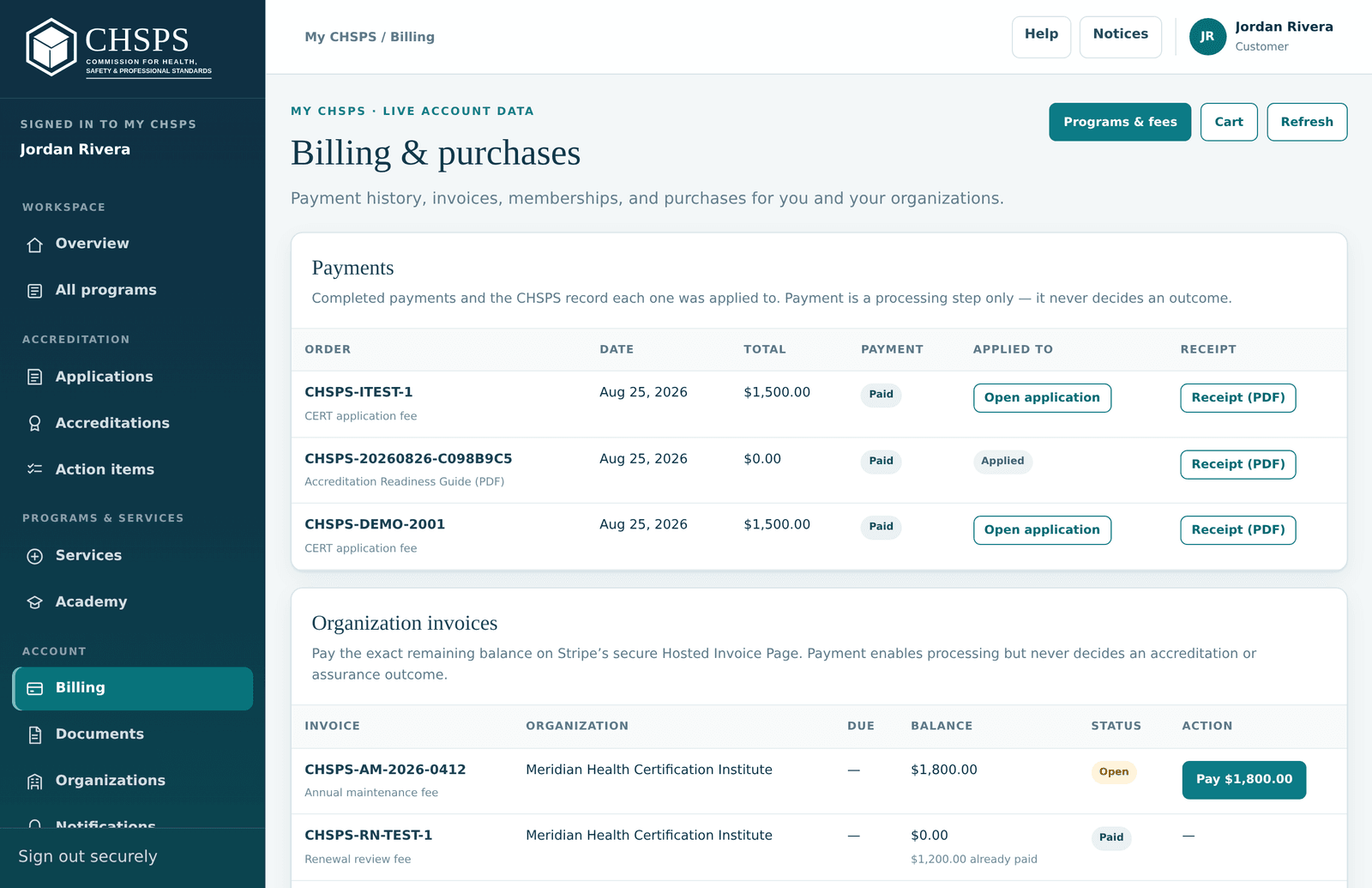Image resolution: width=1372 pixels, height=888 pixels.
Task: Click the Applications document icon
Action: [35, 377]
